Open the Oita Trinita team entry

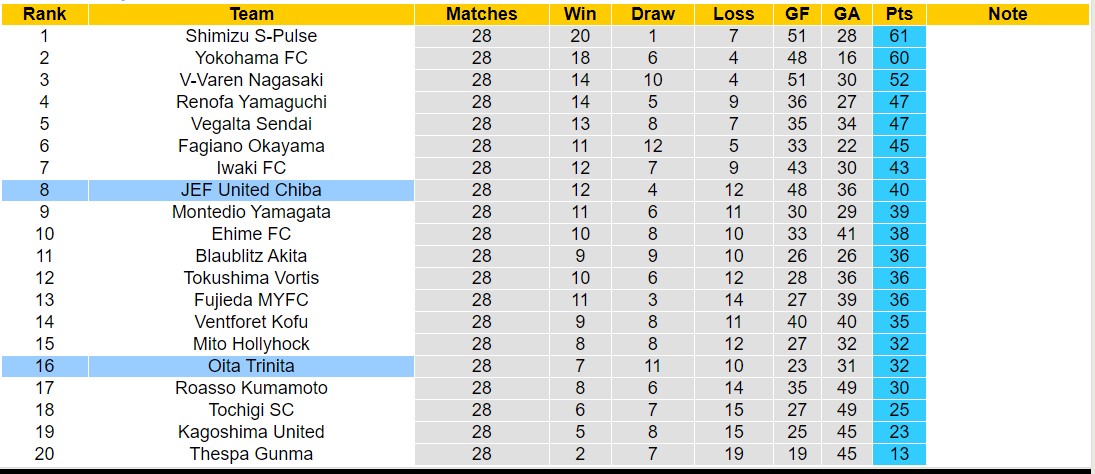click(x=251, y=366)
